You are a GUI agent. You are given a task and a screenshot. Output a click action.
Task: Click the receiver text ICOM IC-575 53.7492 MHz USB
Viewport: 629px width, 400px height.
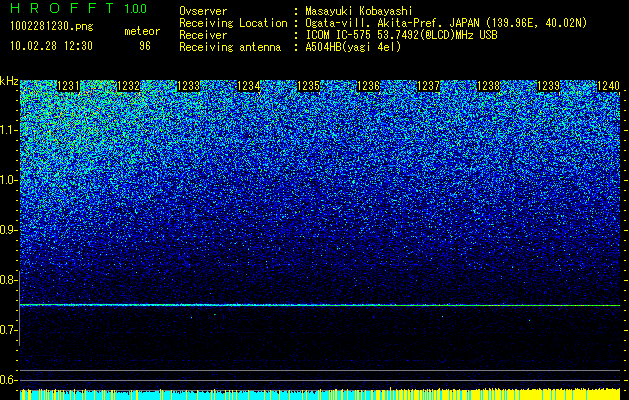click(401, 35)
